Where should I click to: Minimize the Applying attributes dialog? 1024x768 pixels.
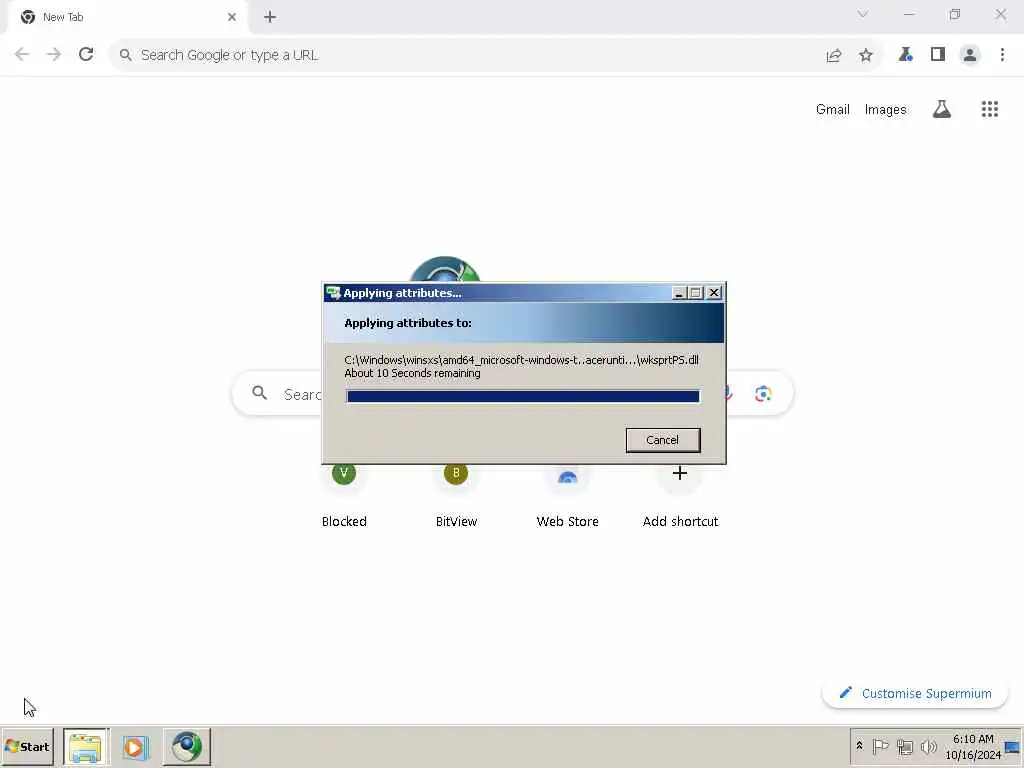(x=679, y=293)
